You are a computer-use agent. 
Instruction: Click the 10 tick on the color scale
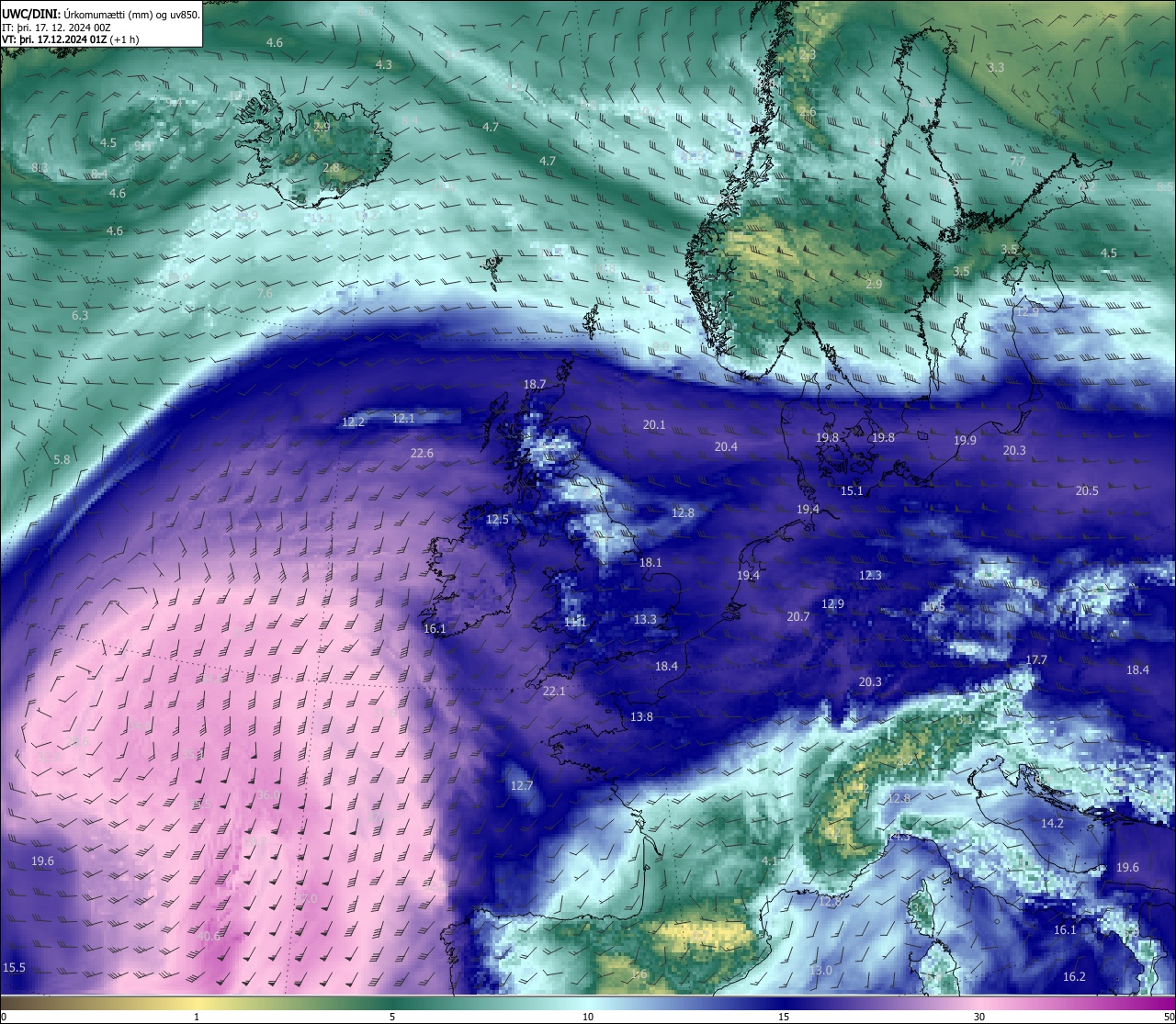pyautogui.click(x=588, y=1017)
